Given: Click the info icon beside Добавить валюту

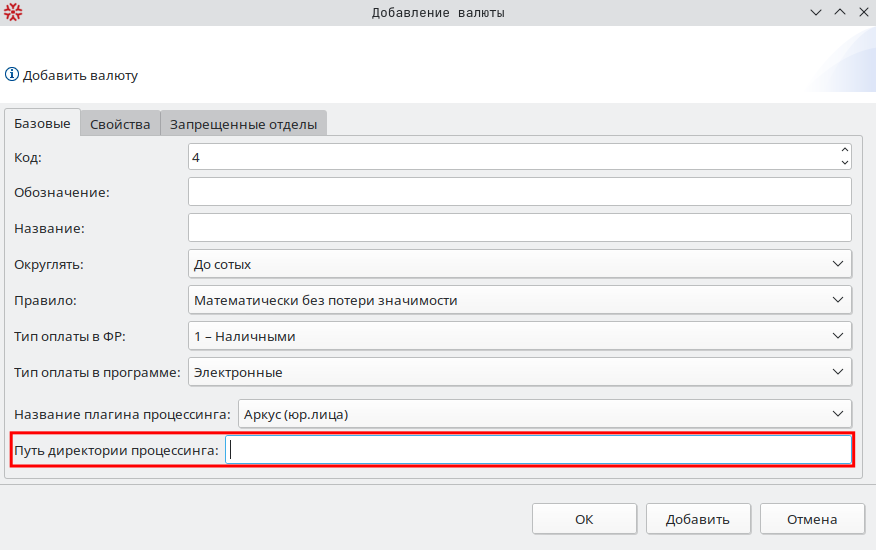Looking at the screenshot, I should coord(12,75).
